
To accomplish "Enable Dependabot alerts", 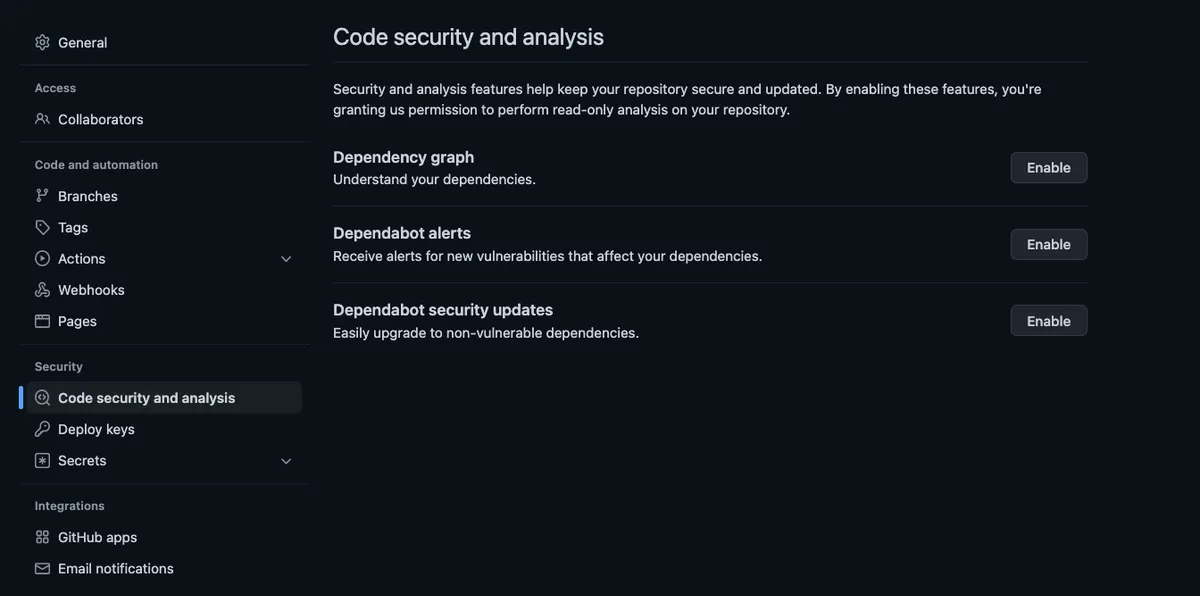I will [x=1048, y=244].
